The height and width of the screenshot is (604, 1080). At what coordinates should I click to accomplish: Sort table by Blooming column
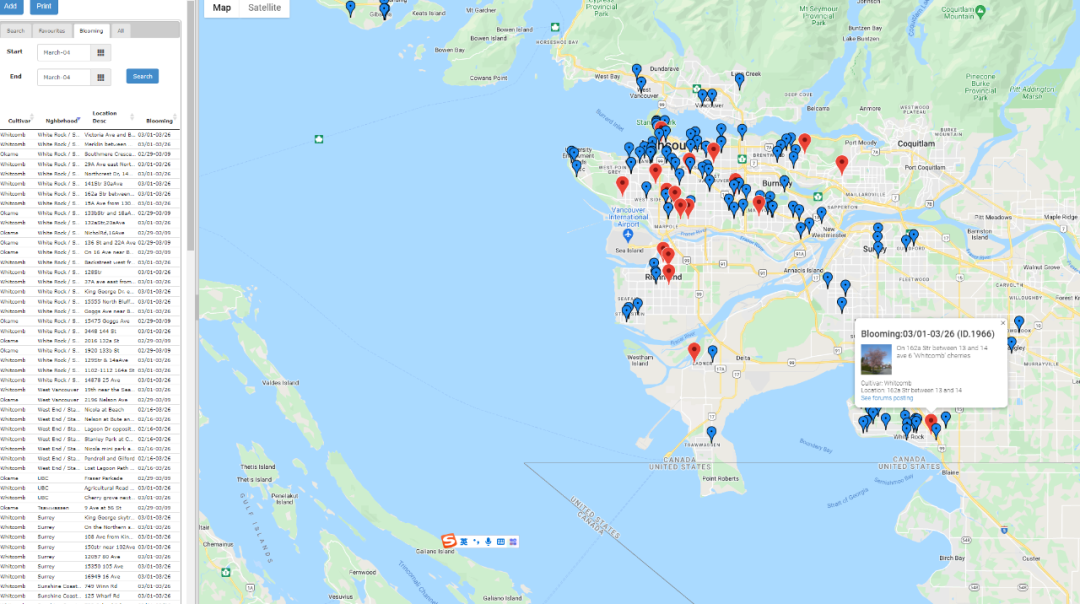(x=160, y=120)
